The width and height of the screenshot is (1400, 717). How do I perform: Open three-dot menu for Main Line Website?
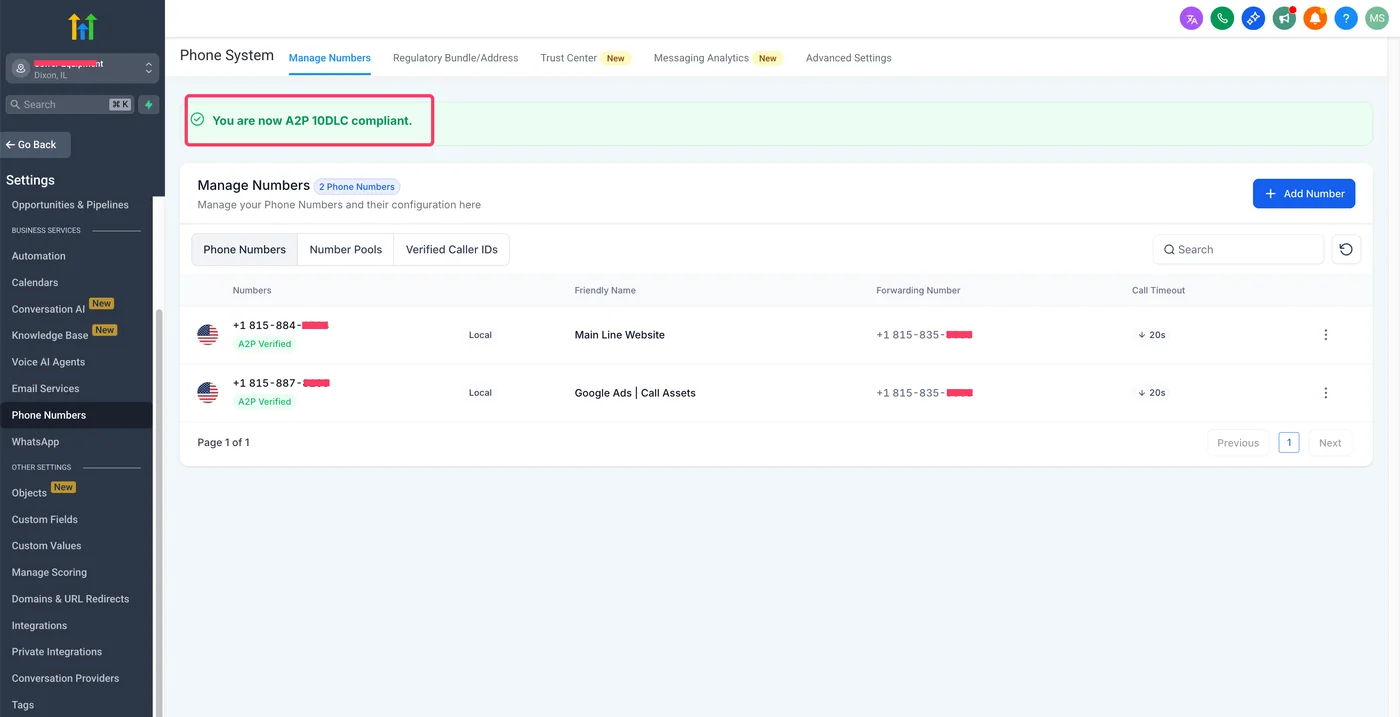[1326, 335]
